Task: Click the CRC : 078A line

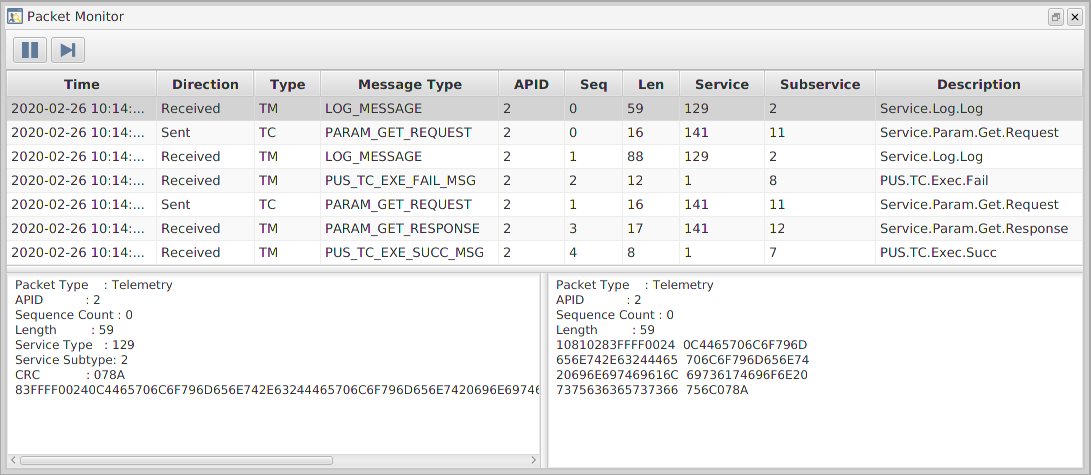Action: tap(68, 375)
